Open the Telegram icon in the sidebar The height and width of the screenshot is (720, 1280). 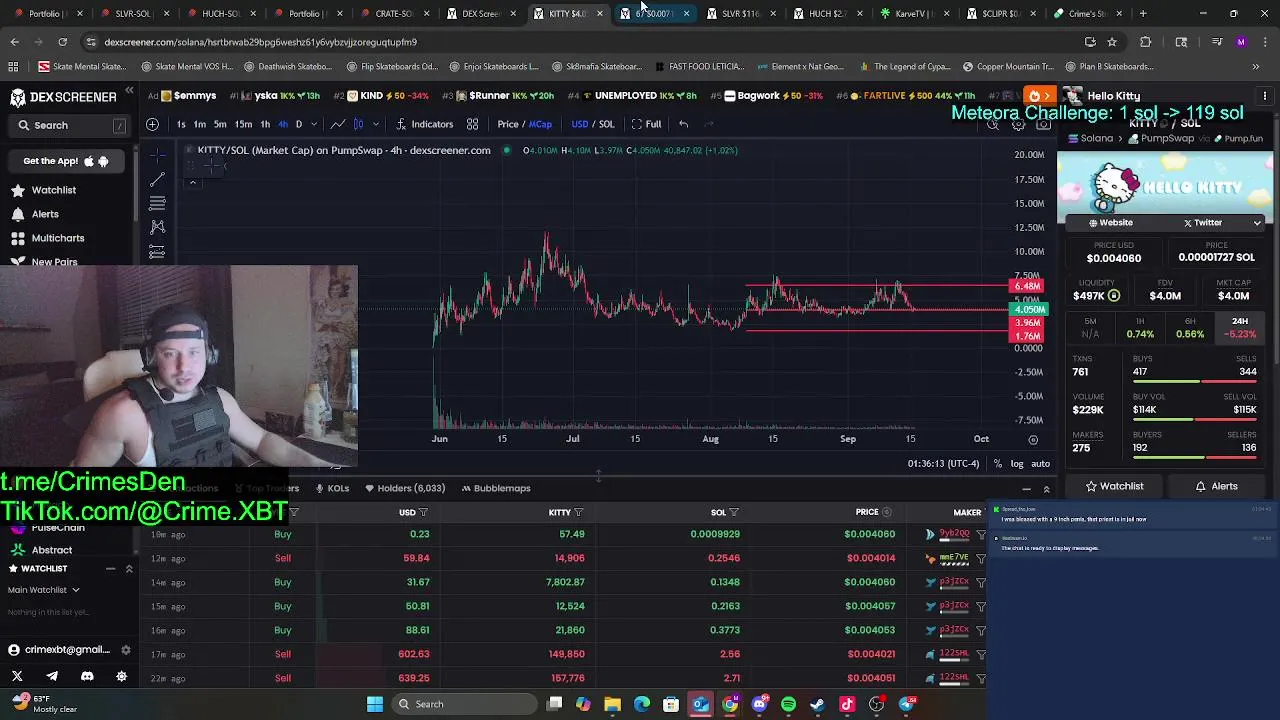(x=52, y=676)
